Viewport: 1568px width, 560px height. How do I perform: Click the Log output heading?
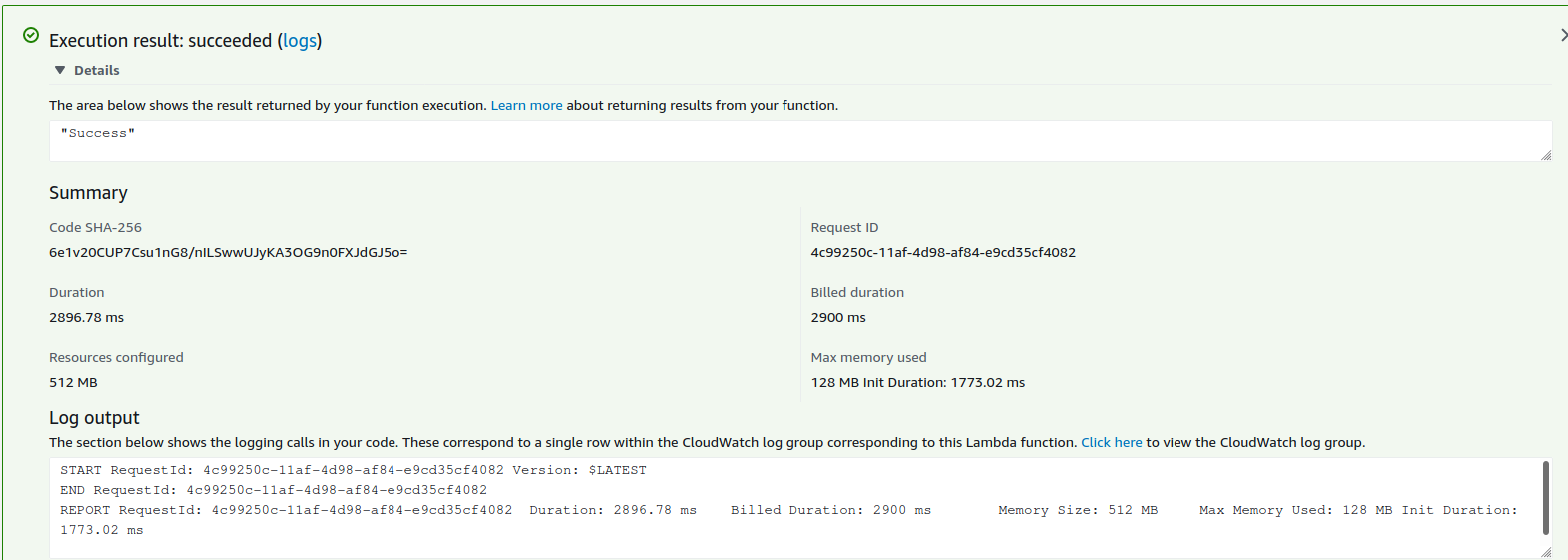94,417
